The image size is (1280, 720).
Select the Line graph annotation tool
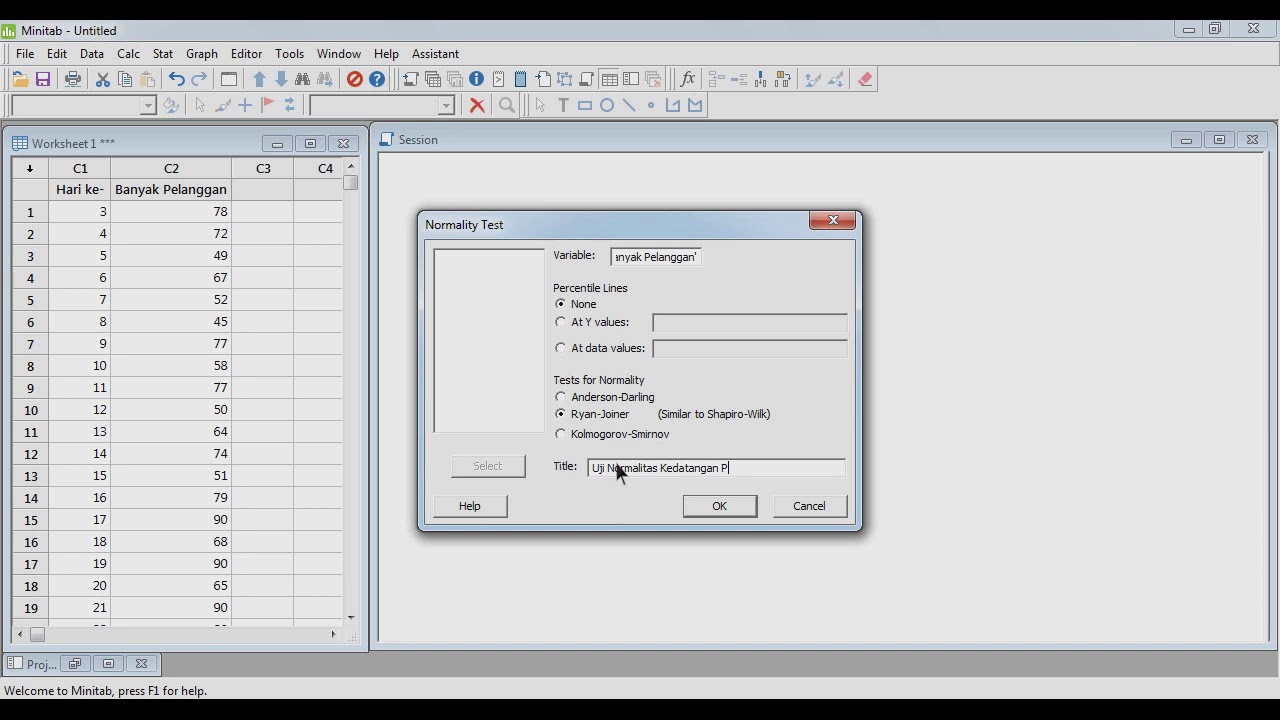[x=629, y=105]
